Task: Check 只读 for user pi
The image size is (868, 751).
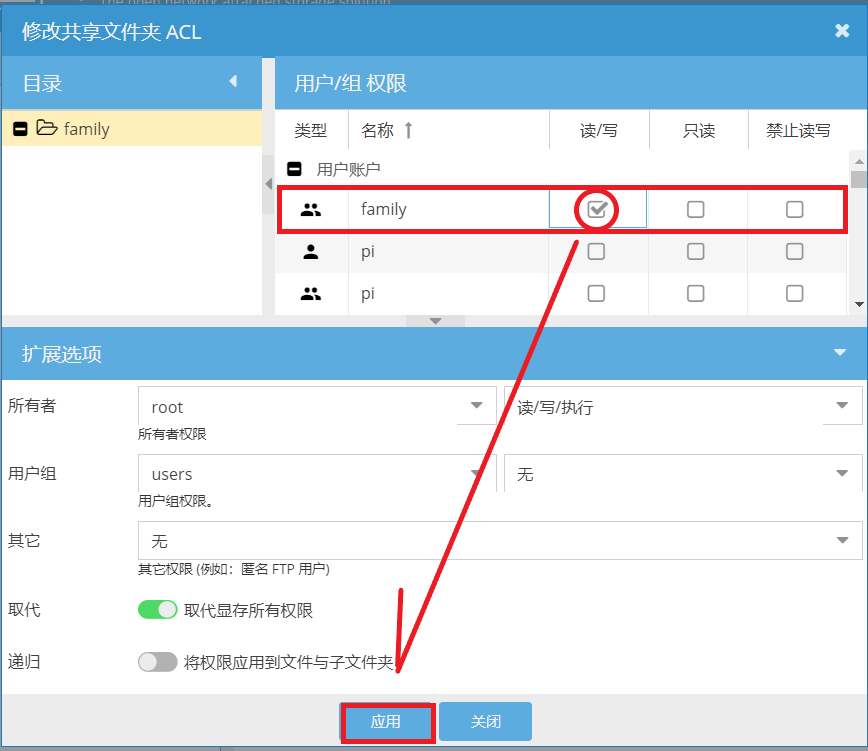Action: pos(695,251)
